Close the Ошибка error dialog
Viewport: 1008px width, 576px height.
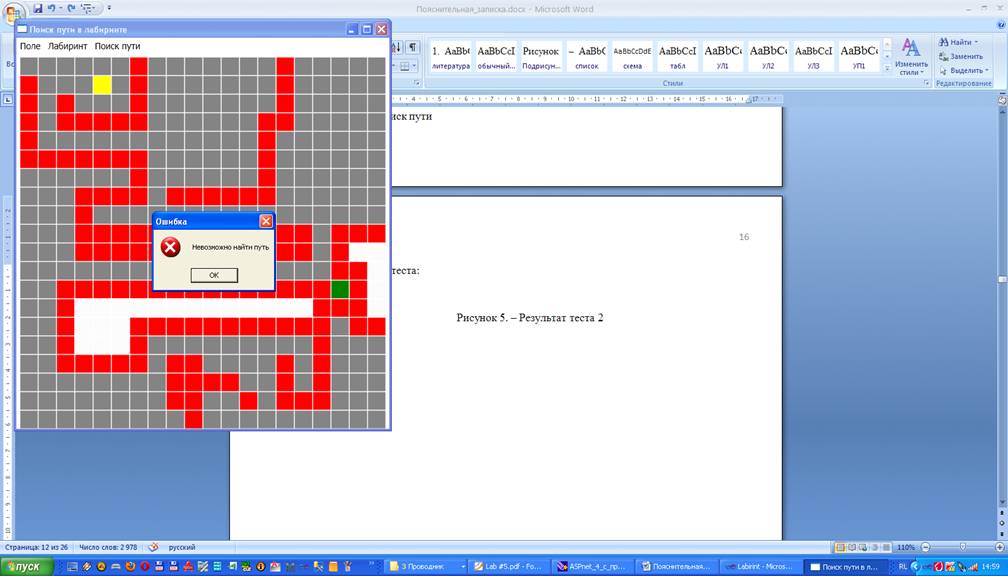click(x=266, y=221)
